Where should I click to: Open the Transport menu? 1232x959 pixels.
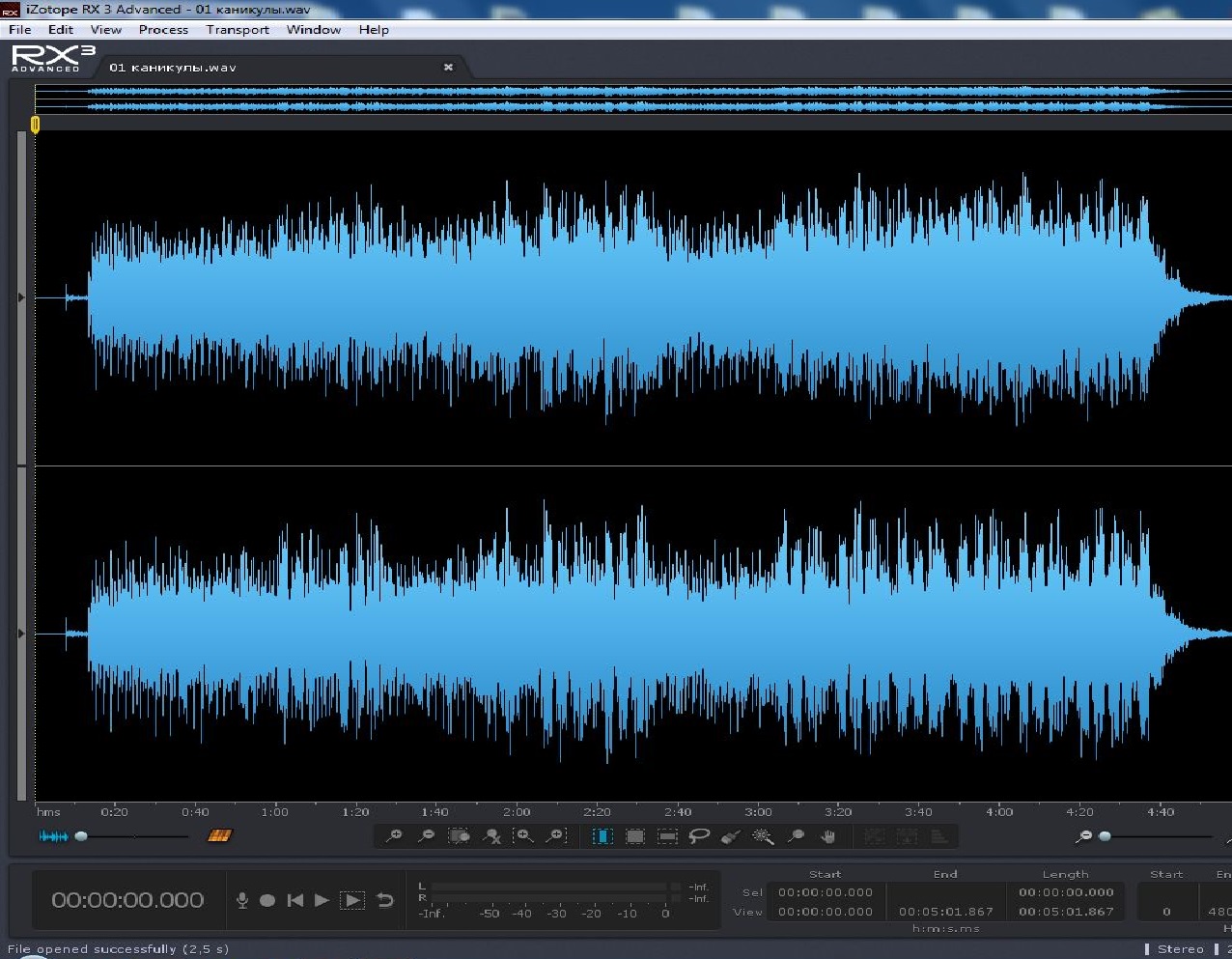pyautogui.click(x=238, y=30)
